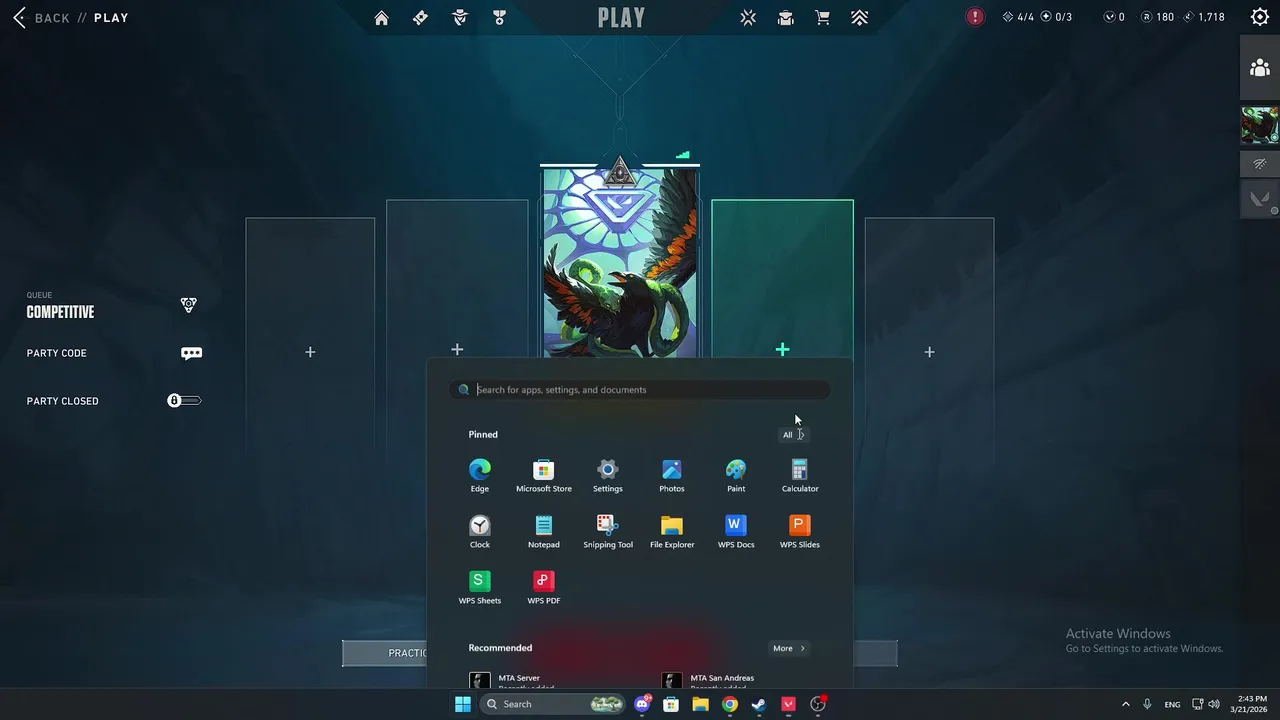
Task: Launch WPS Docs
Action: click(x=736, y=531)
